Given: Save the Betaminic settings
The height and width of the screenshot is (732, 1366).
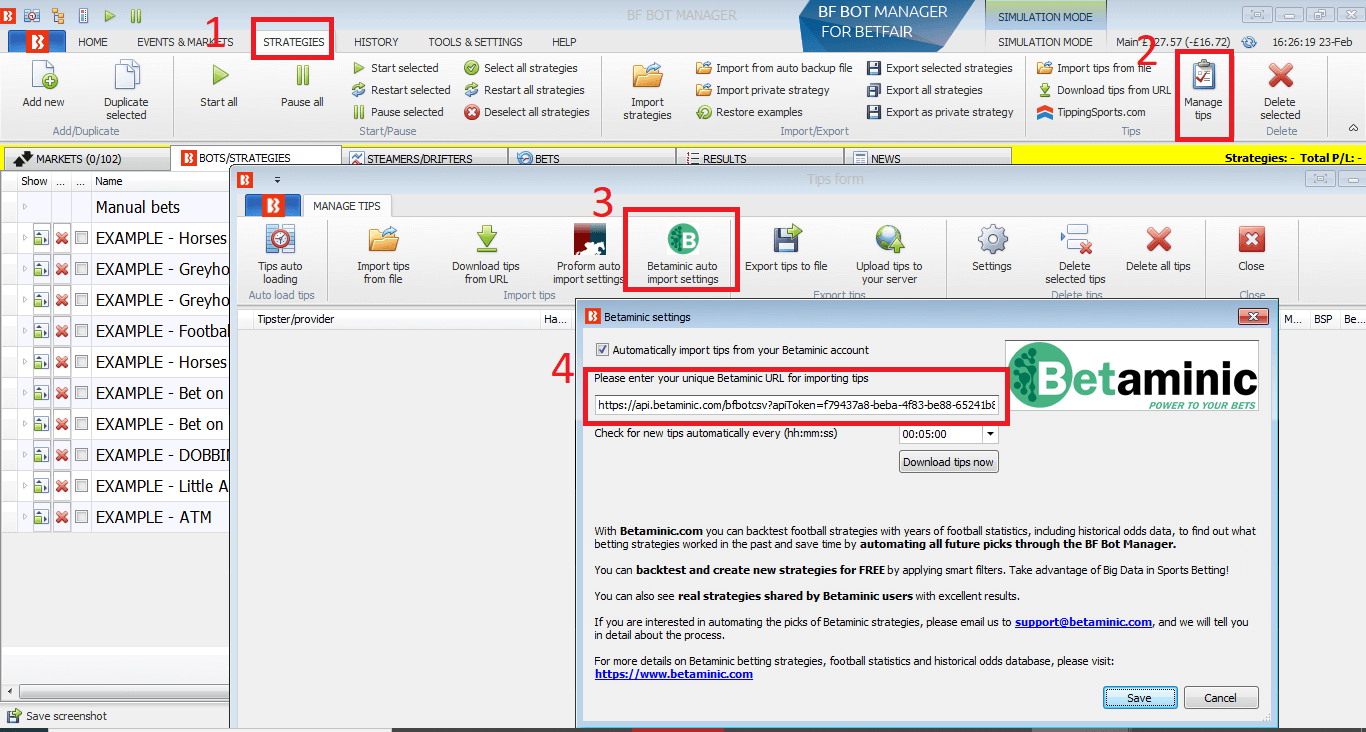Looking at the screenshot, I should pos(1139,698).
